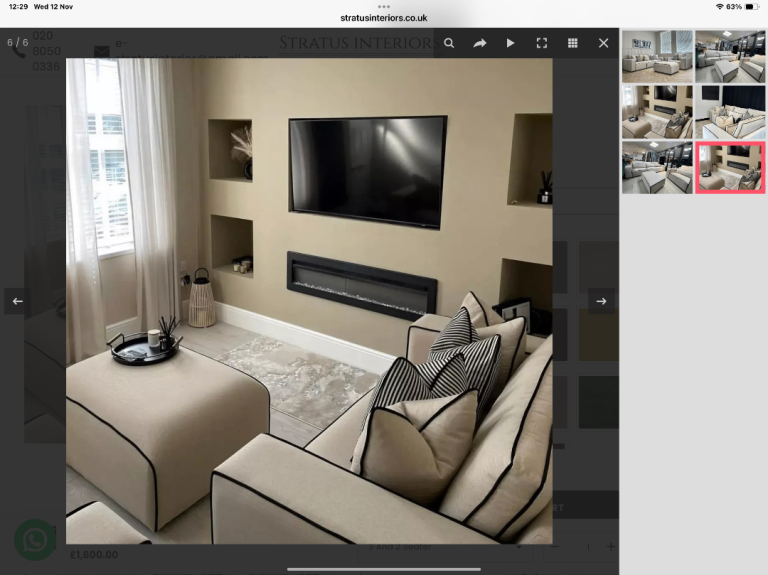Advance to next image with right arrow
Screen dimensions: 768x575
click(601, 300)
